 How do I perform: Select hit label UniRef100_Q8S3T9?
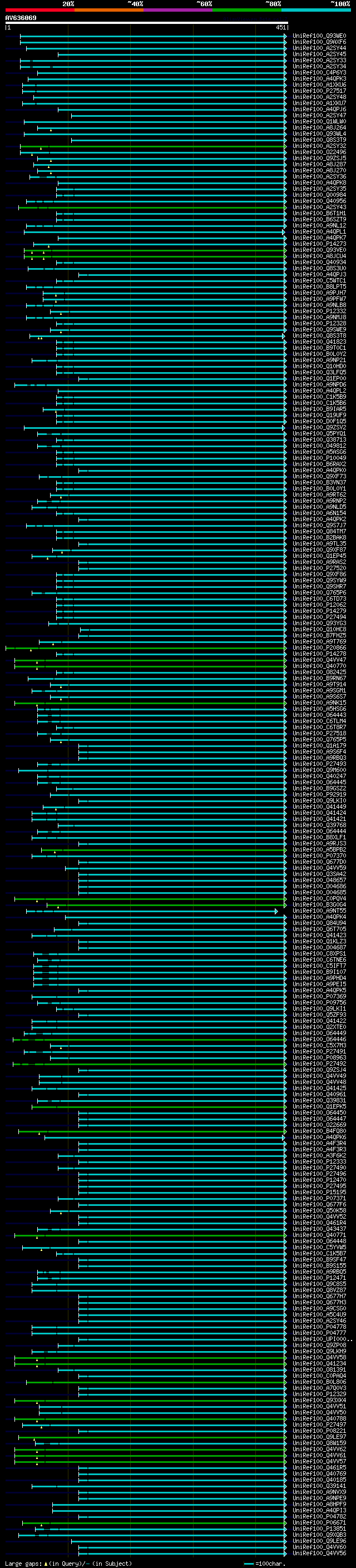319,140
